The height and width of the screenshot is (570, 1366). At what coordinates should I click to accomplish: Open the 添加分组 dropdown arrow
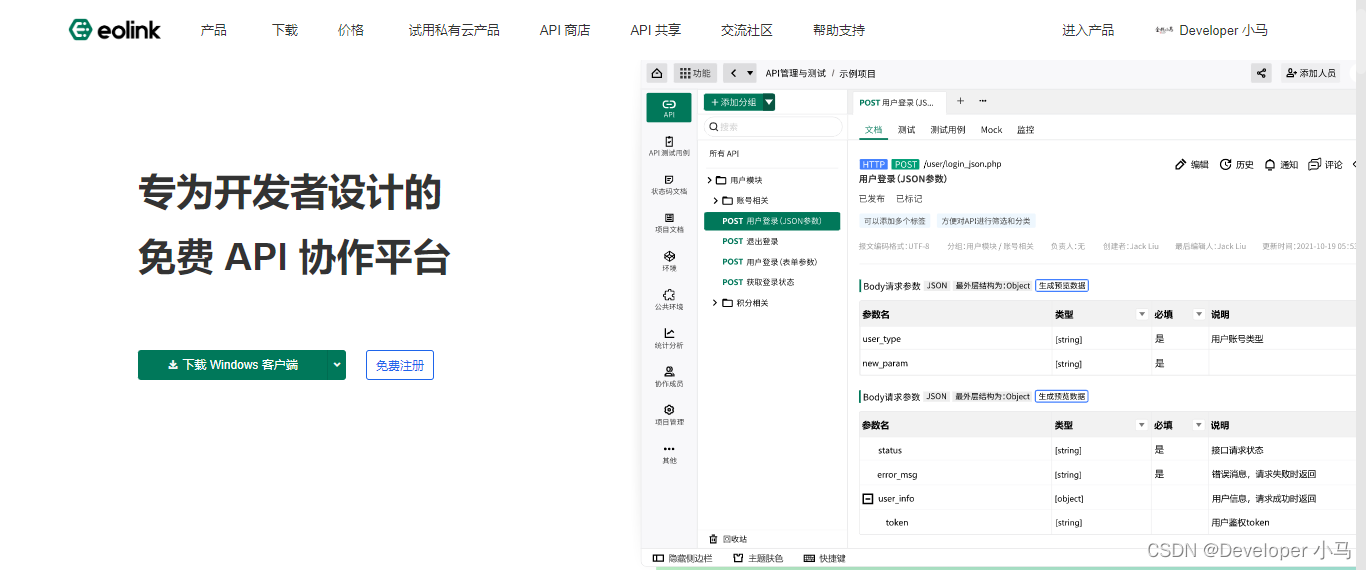click(769, 102)
